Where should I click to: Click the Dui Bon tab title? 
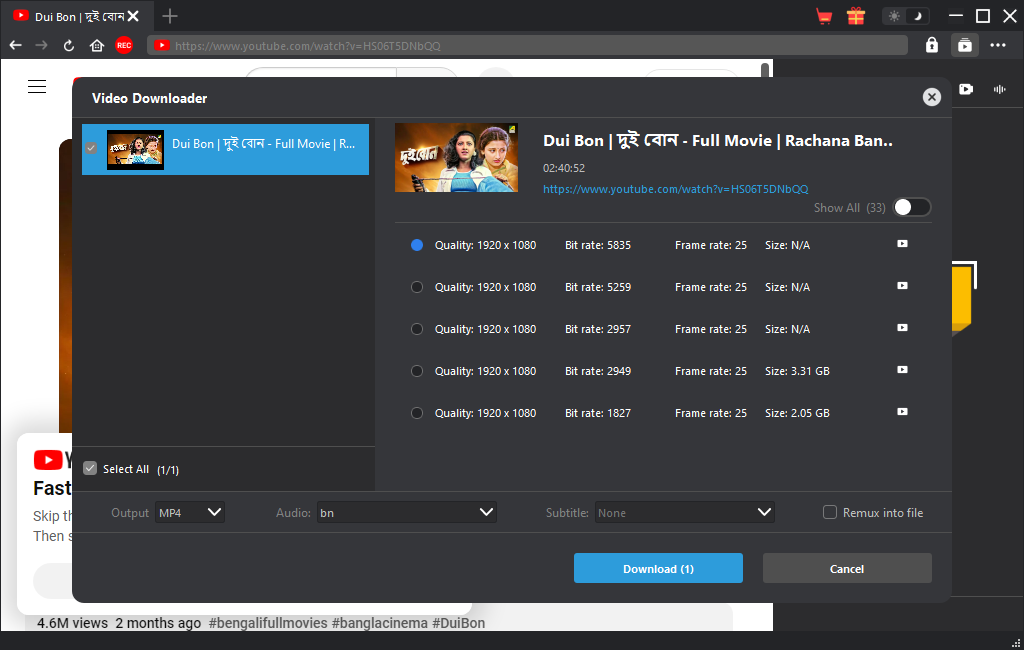coord(79,16)
